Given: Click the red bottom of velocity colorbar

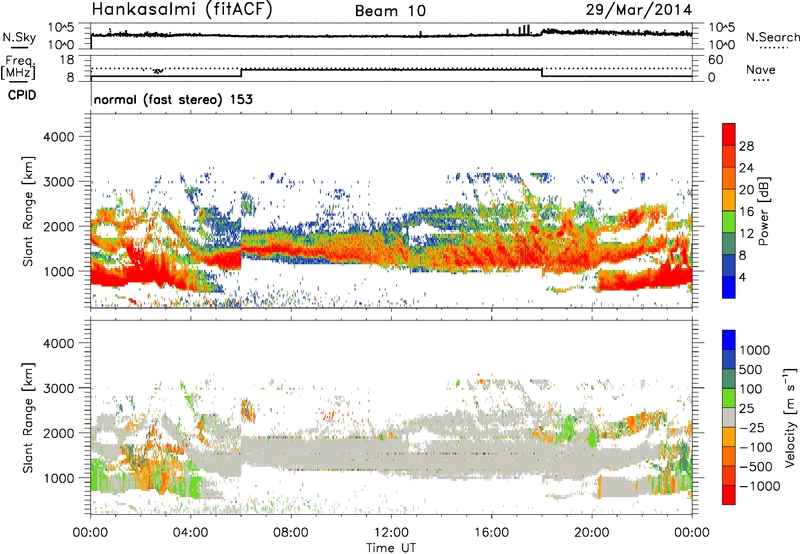Looking at the screenshot, I should coord(729,495).
